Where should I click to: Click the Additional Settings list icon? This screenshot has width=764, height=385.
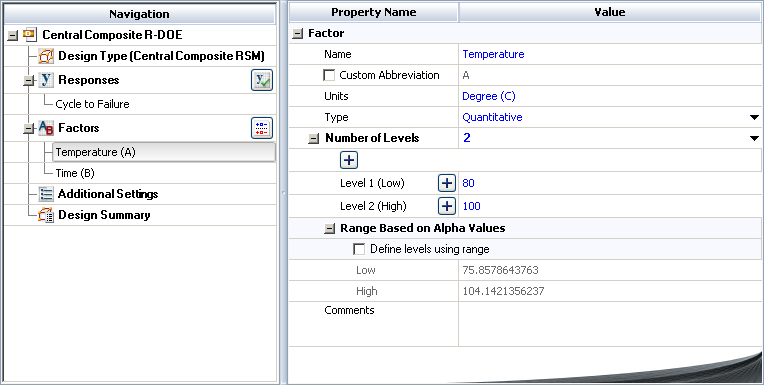click(46, 194)
